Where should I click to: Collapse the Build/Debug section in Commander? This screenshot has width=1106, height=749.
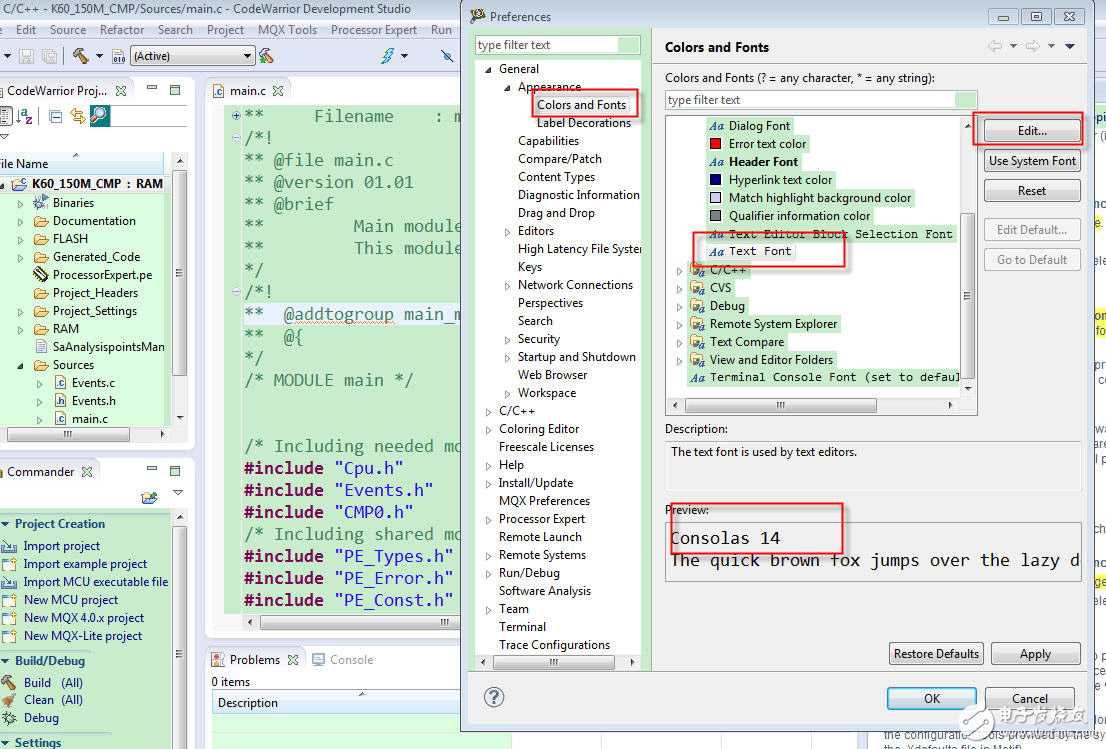pos(5,661)
